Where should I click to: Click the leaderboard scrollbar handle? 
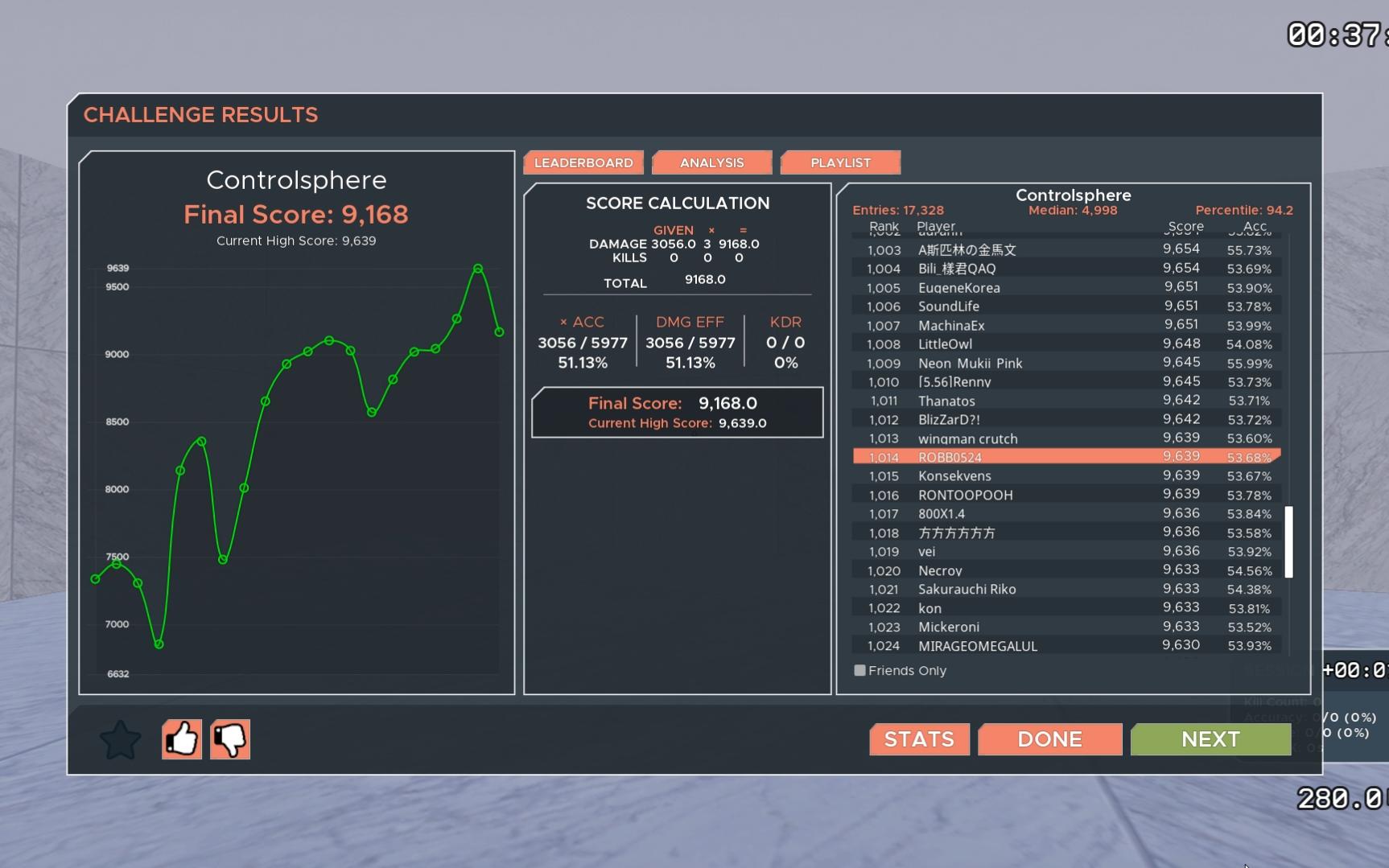pos(1288,542)
